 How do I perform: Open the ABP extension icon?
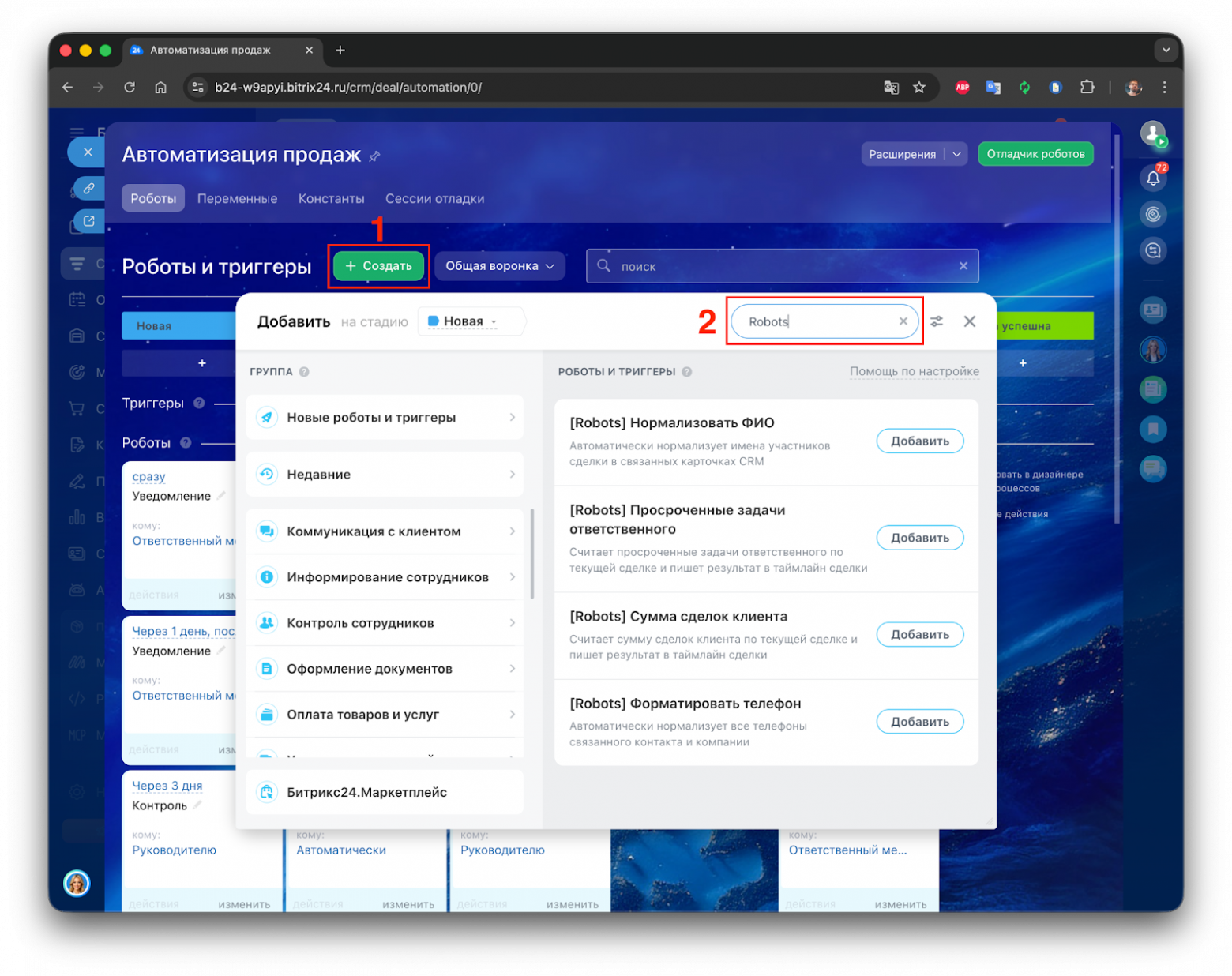click(x=963, y=88)
